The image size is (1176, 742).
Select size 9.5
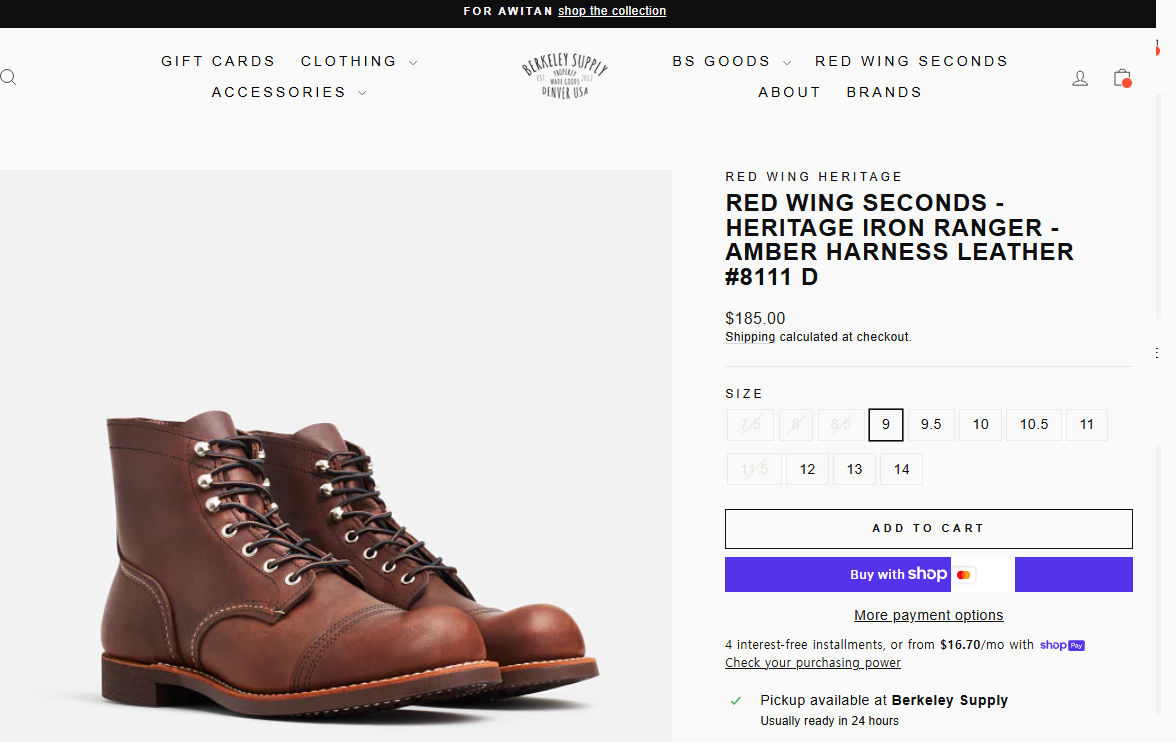click(931, 425)
